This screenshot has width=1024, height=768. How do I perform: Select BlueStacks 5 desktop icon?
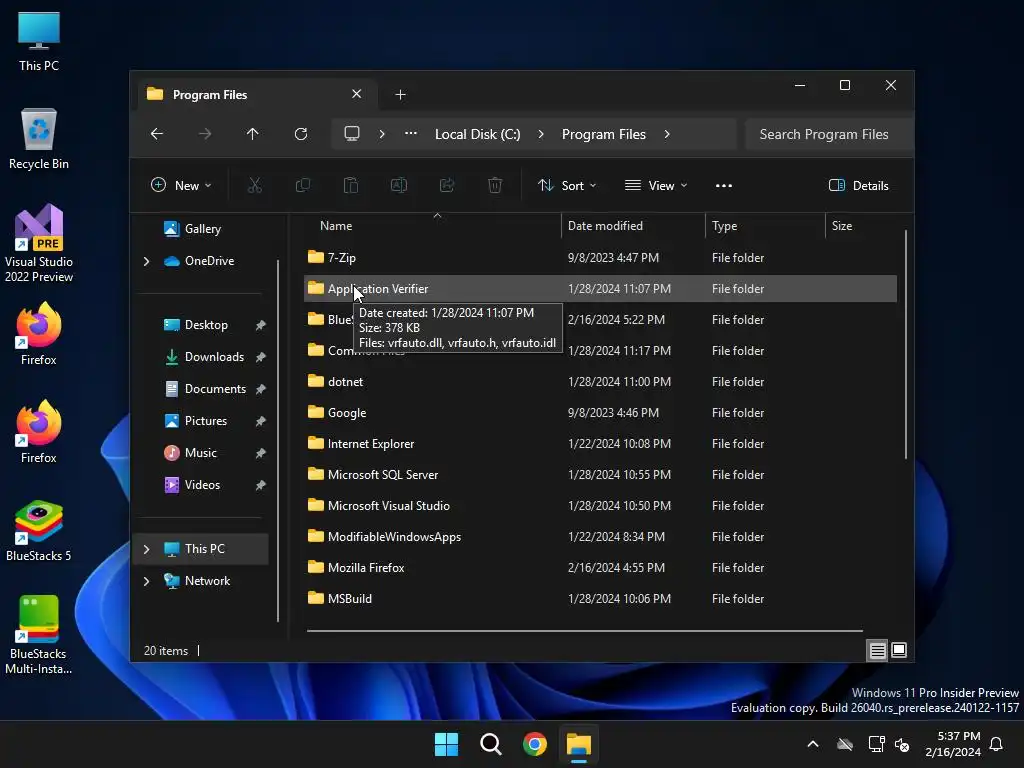tap(39, 530)
